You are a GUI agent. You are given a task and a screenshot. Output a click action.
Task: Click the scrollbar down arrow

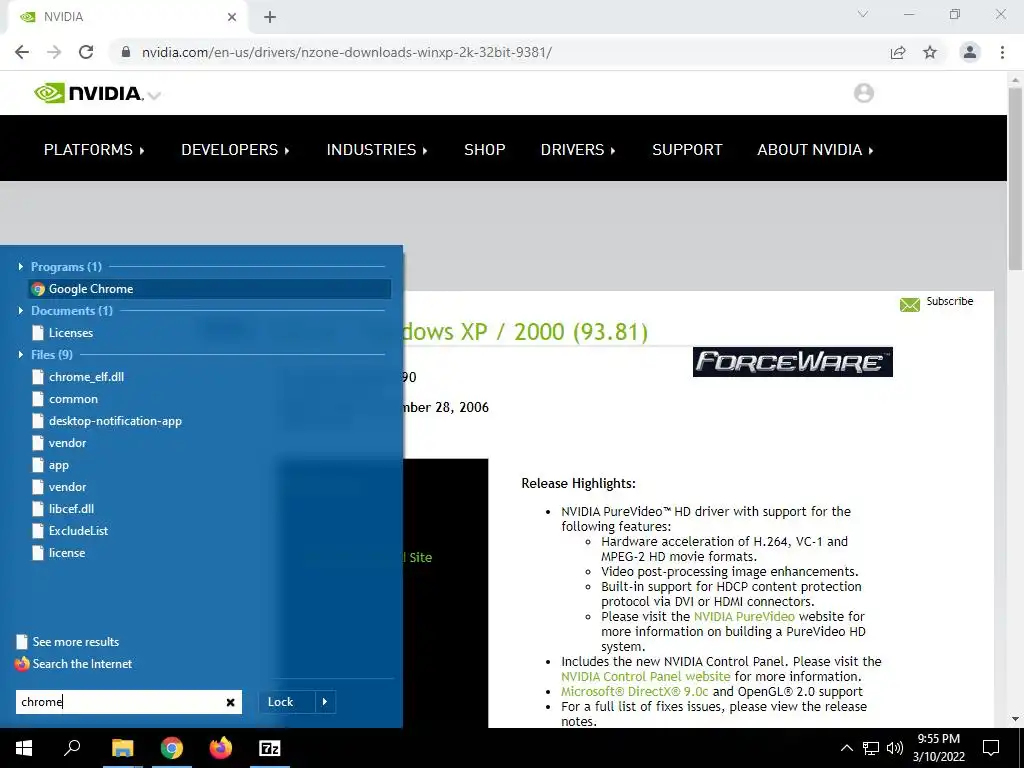(x=1016, y=720)
